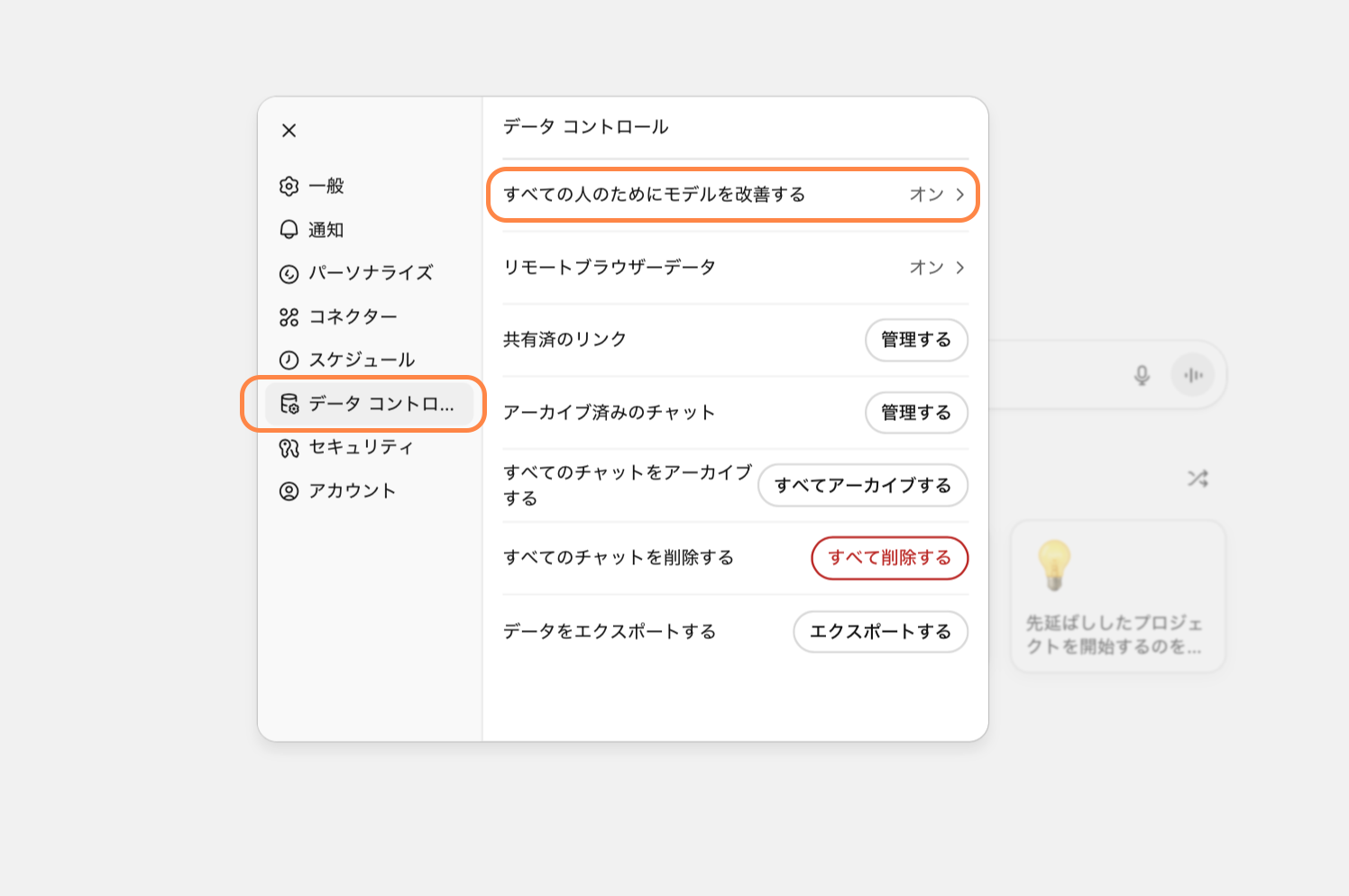Open リモートブラウザーデータ settings
The width and height of the screenshot is (1349, 896).
click(x=730, y=267)
